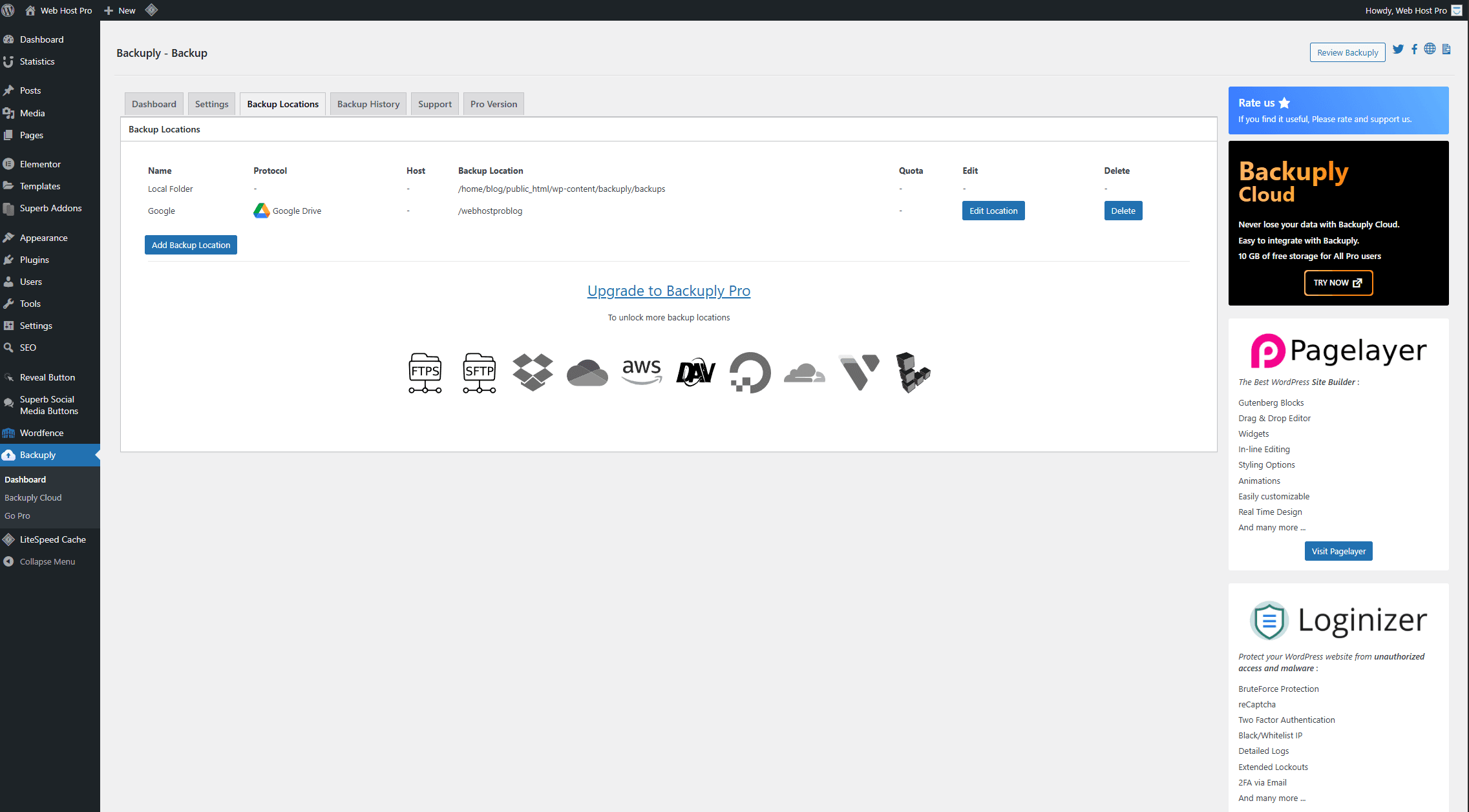
Task: Click the AWS storage icon
Action: 641,372
